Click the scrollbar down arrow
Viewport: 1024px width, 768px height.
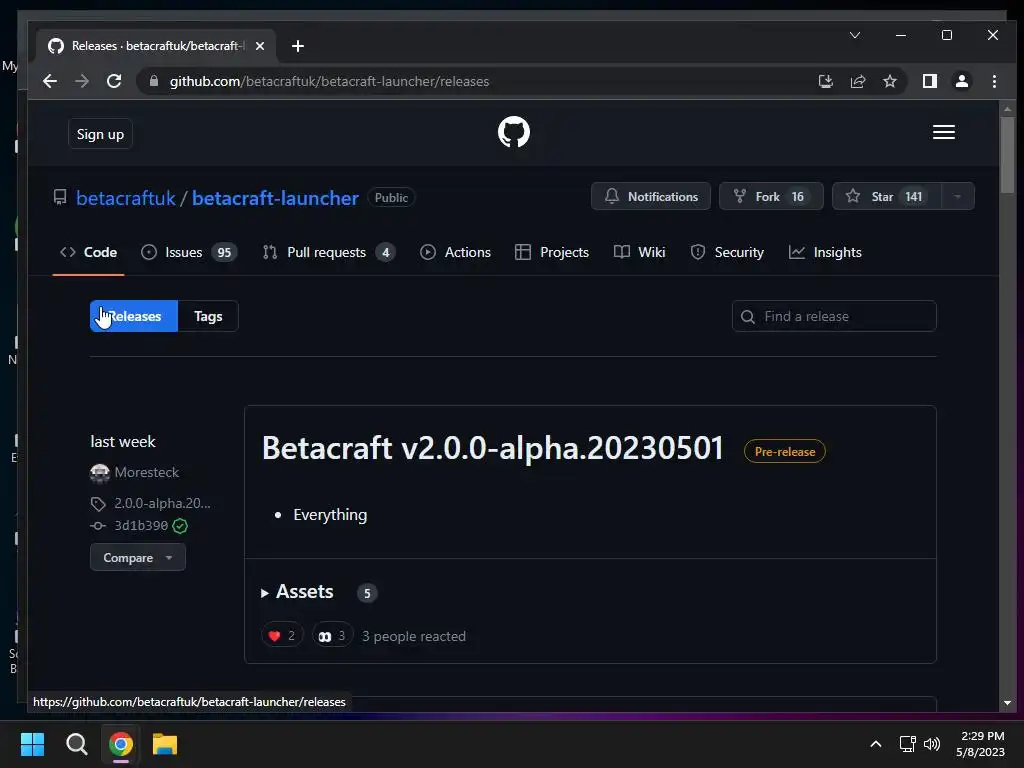(1007, 703)
